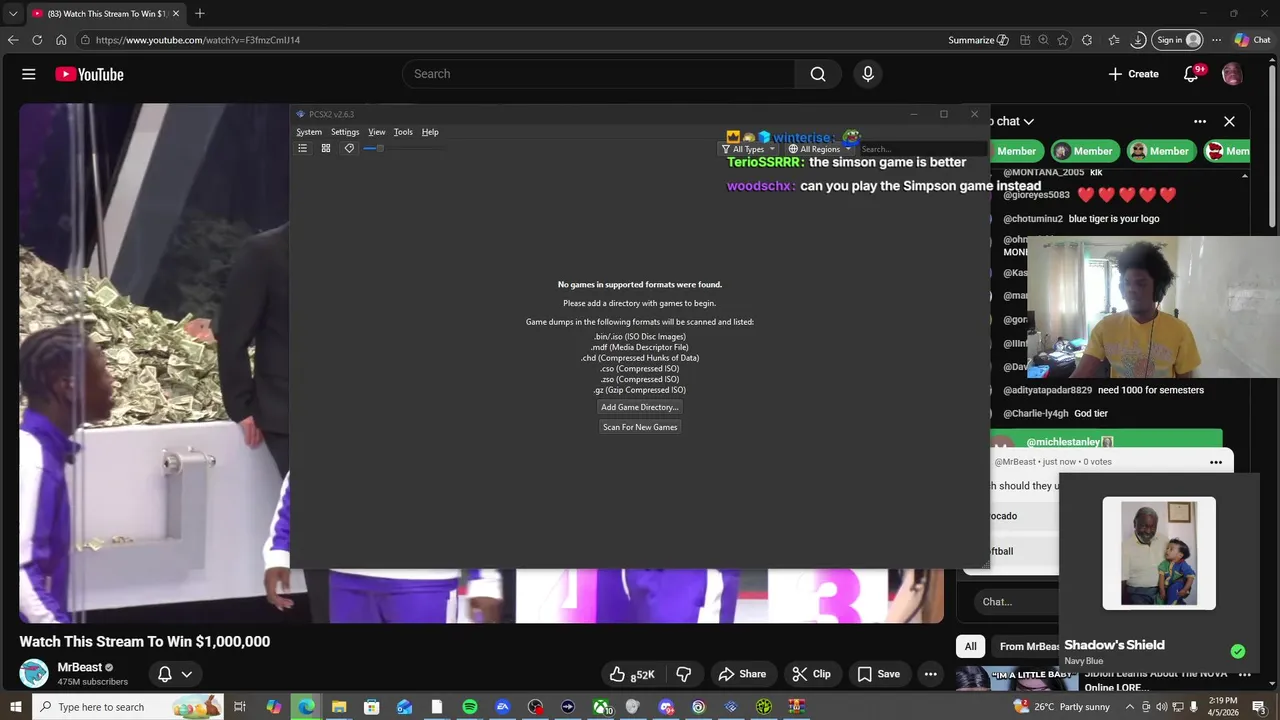The image size is (1280, 720).
Task: Share the video
Action: 742,674
